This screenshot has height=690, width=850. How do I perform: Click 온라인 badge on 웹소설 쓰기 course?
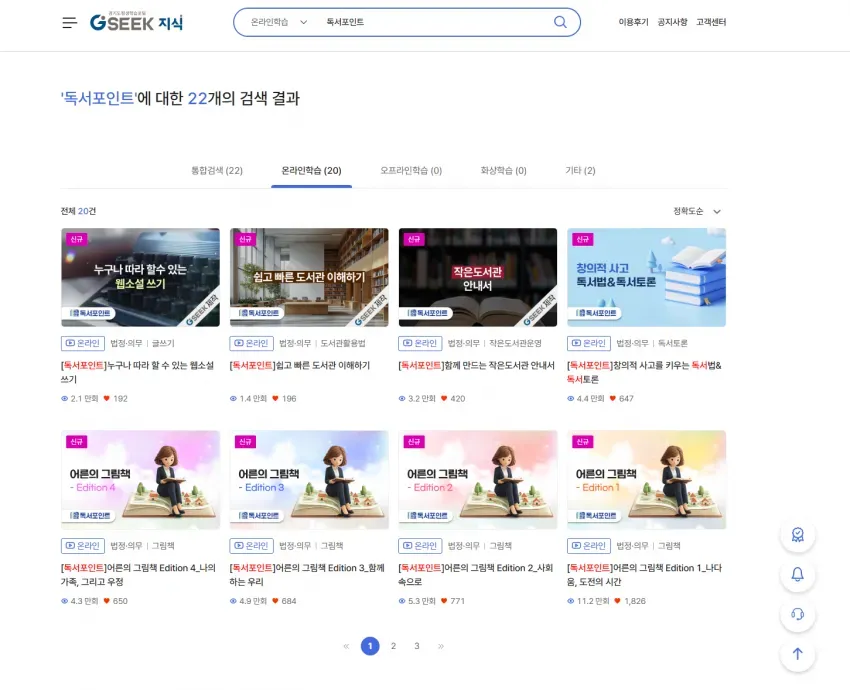point(83,343)
